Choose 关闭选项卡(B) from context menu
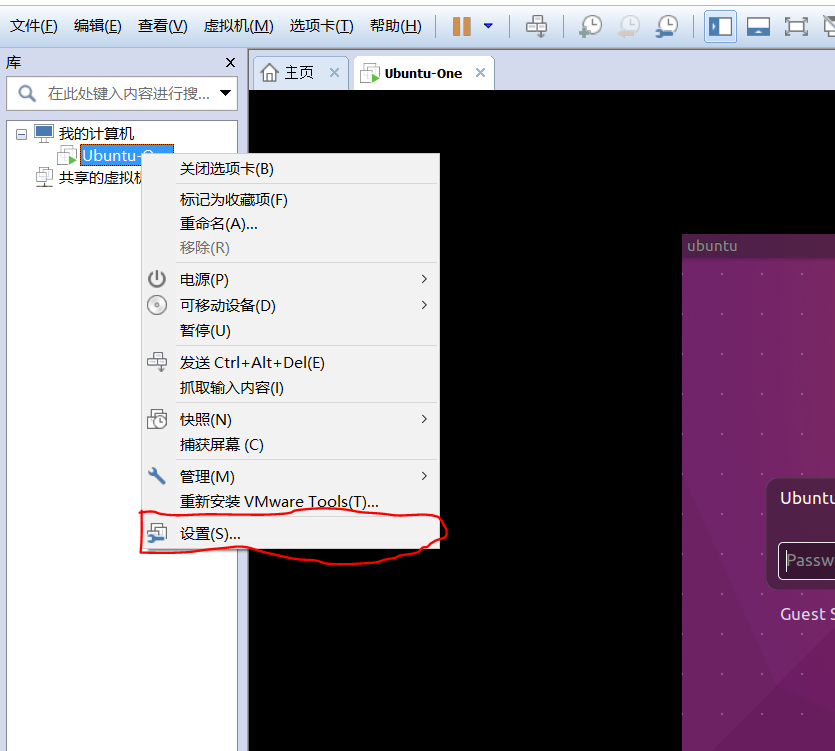 coord(291,169)
